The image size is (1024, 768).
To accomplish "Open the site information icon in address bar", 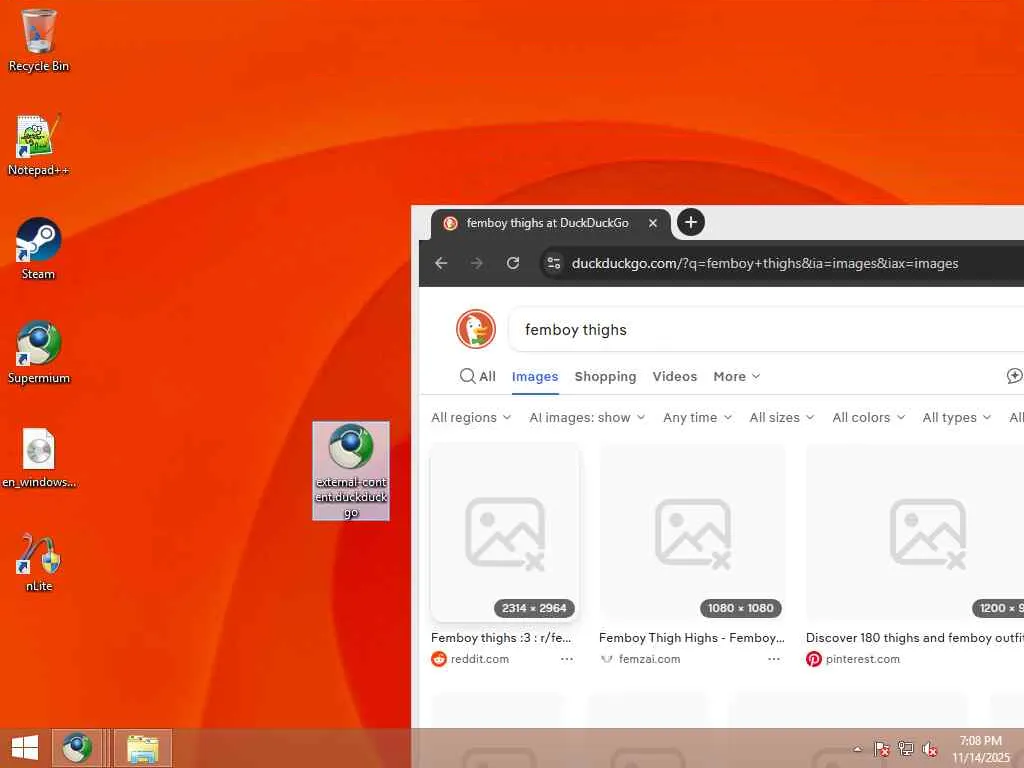I will click(x=554, y=263).
